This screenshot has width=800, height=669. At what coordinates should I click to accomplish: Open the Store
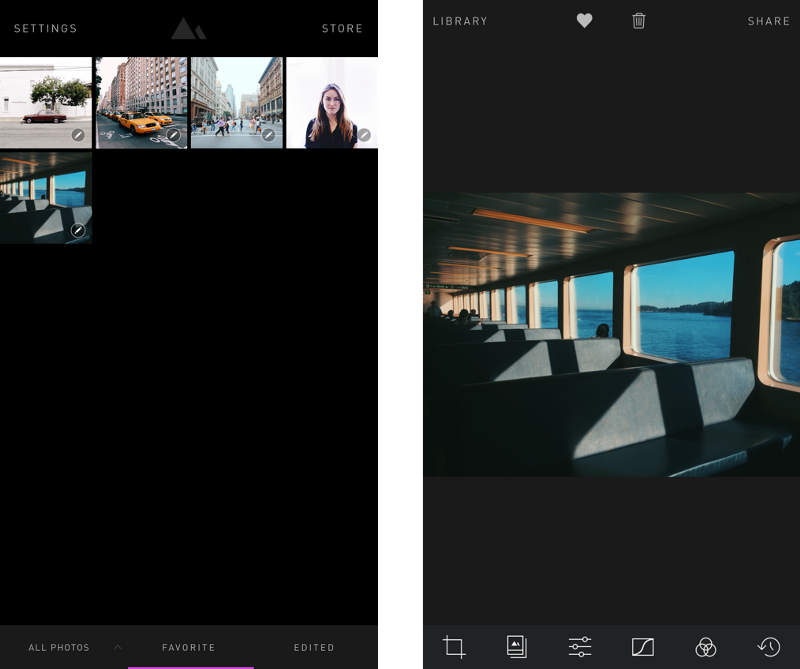342,29
